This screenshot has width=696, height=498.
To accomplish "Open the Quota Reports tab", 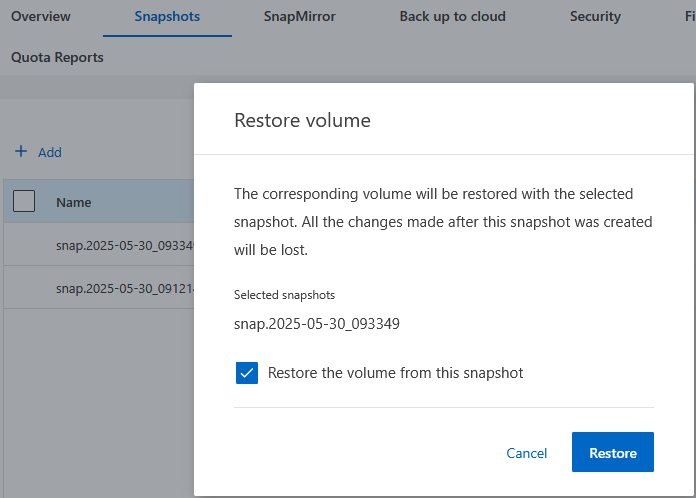I will [x=57, y=57].
